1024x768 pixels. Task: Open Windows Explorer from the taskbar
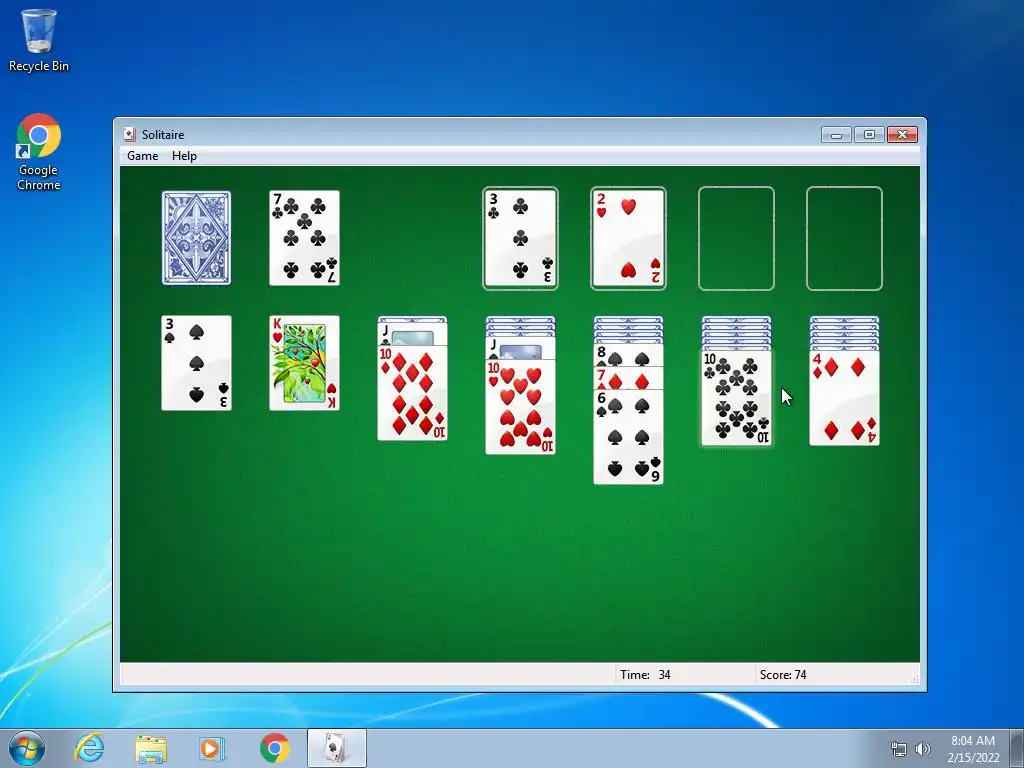click(x=151, y=748)
